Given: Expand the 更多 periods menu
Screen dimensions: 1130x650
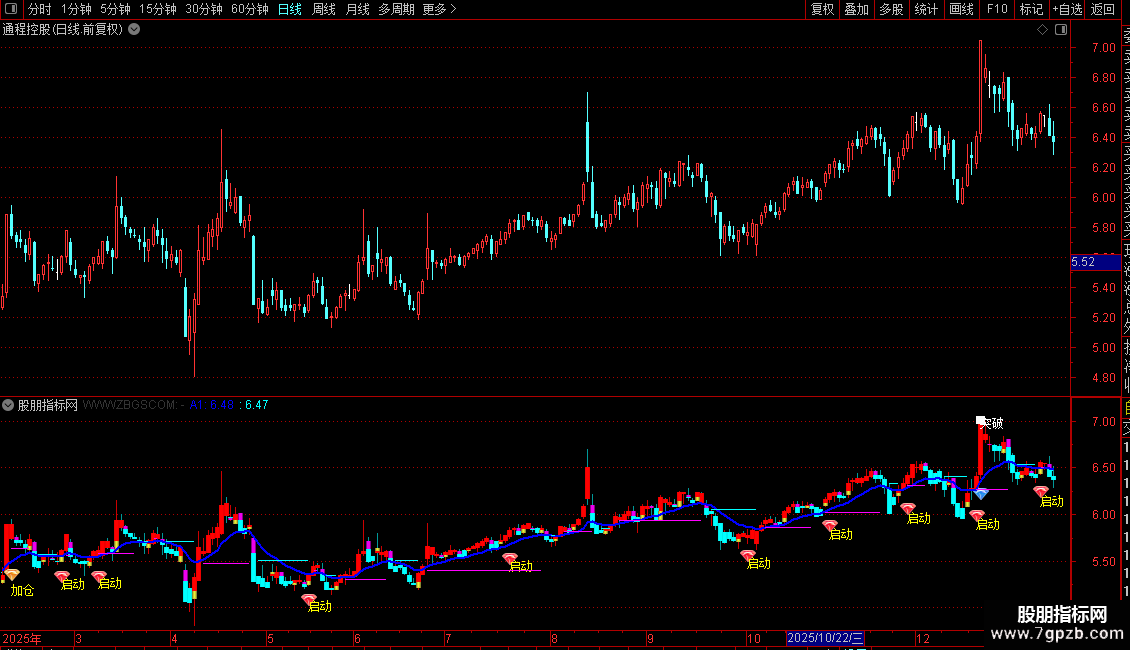Looking at the screenshot, I should click(x=439, y=9).
